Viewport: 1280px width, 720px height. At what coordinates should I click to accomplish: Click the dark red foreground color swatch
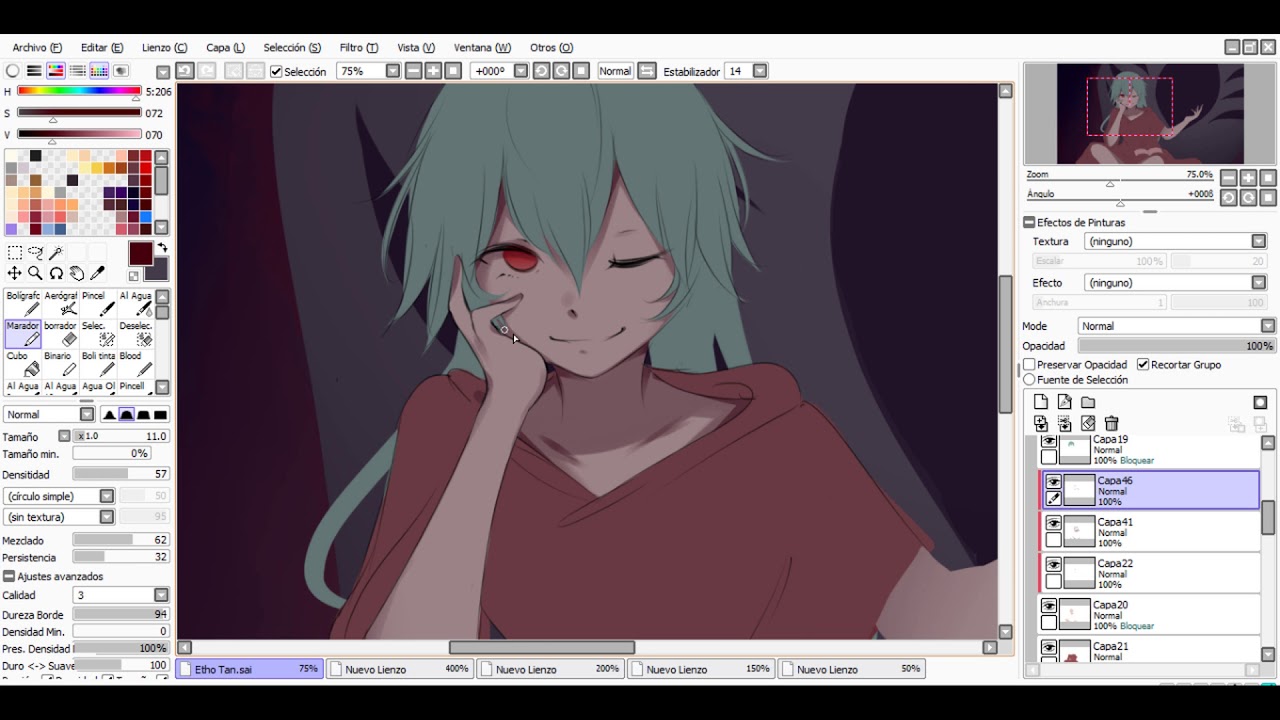coord(140,253)
